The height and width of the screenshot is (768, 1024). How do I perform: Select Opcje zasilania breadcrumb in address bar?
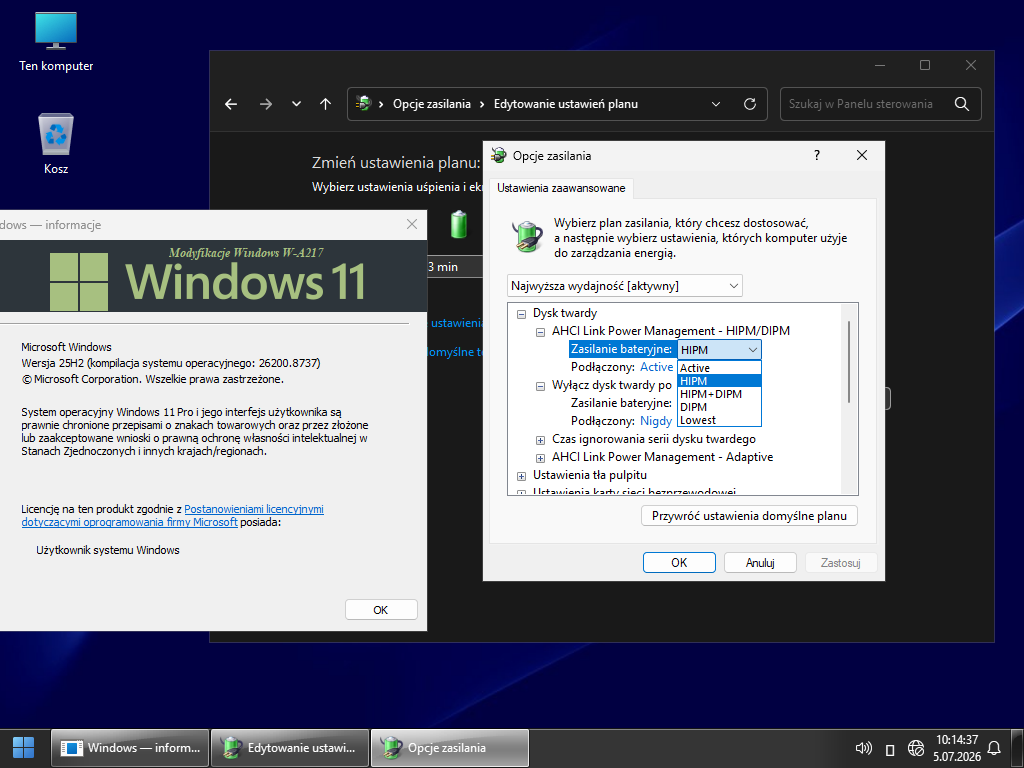click(432, 104)
